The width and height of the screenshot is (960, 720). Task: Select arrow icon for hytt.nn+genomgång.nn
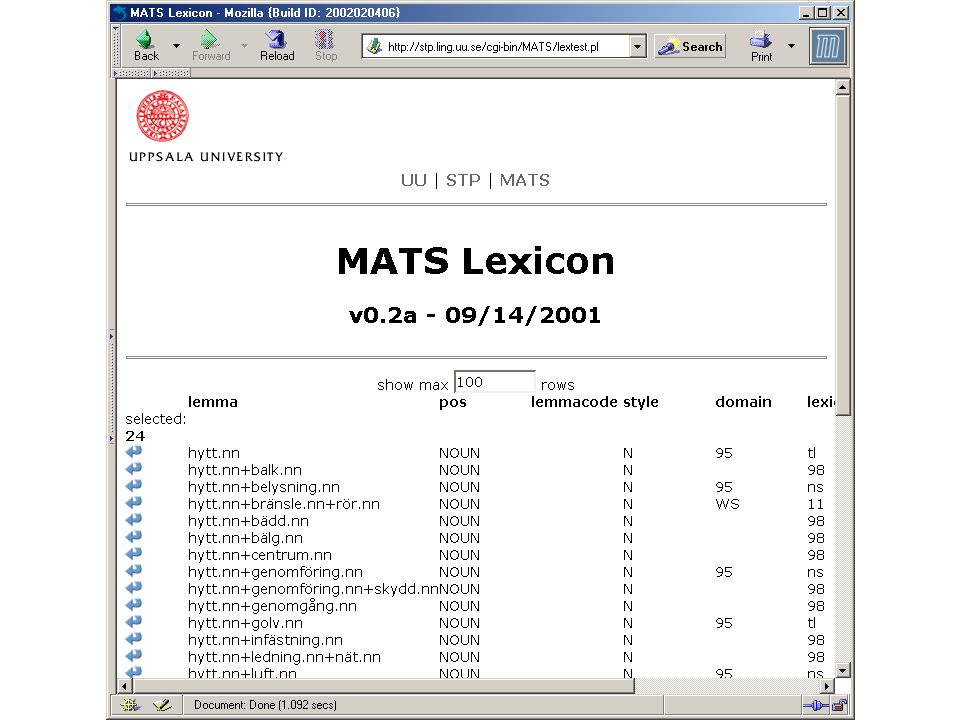134,605
